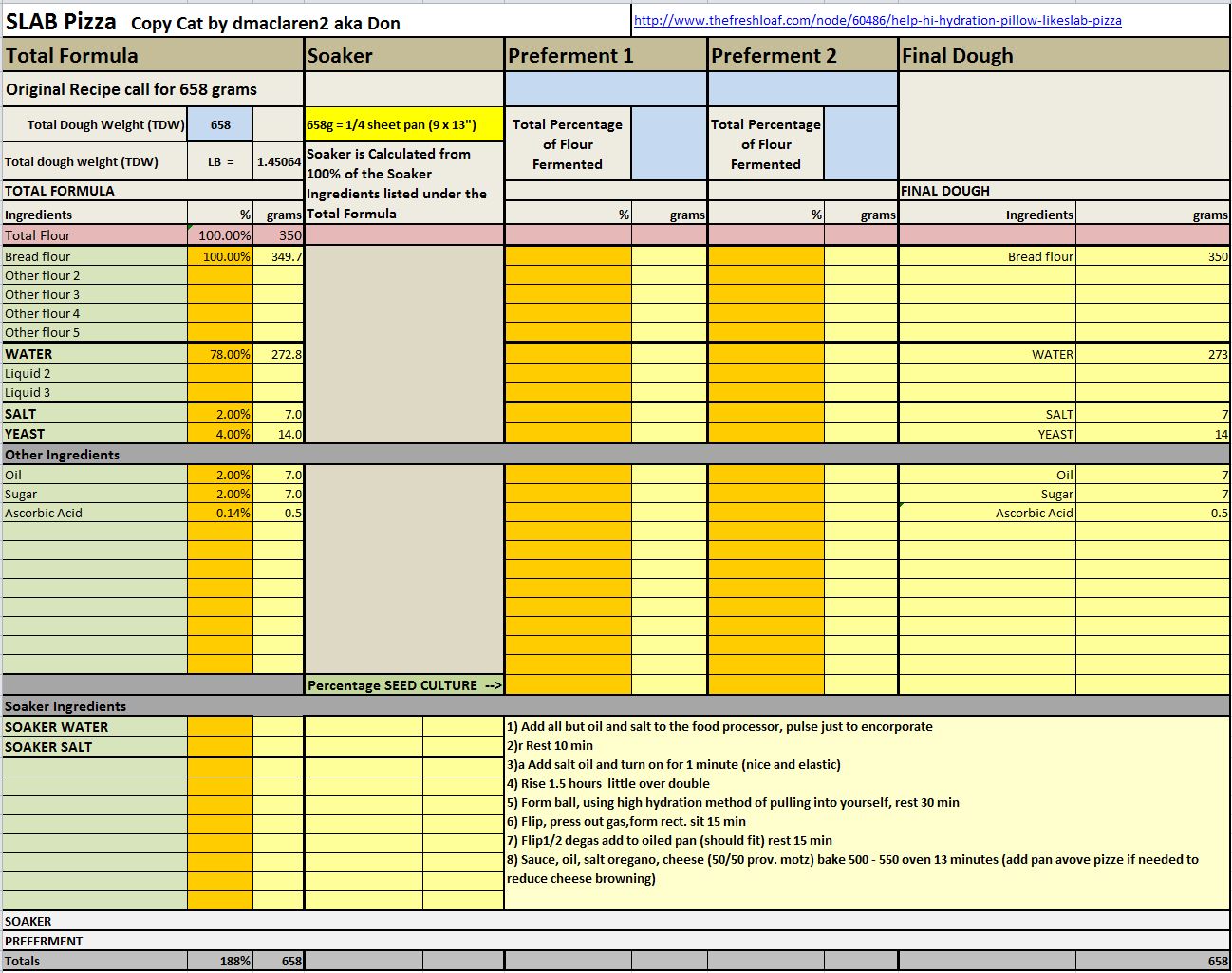The width and height of the screenshot is (1232, 973).
Task: Select the LB value cell showing 1.45064
Action: (278, 161)
